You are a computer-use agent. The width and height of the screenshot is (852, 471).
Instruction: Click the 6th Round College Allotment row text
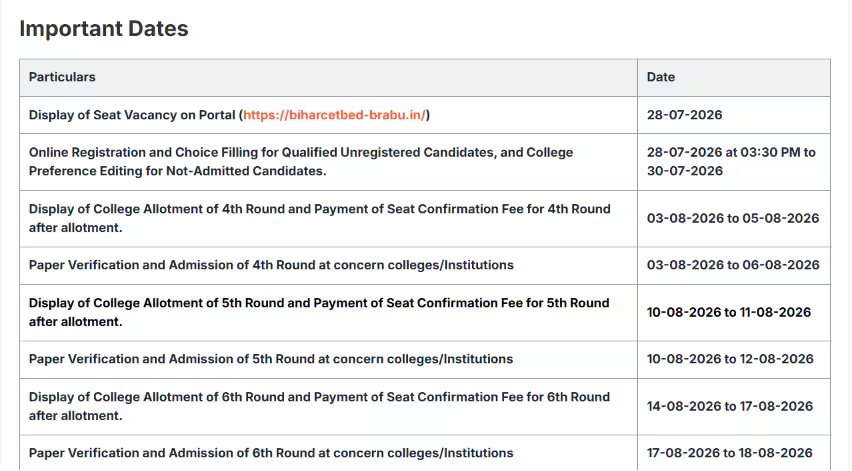click(320, 406)
